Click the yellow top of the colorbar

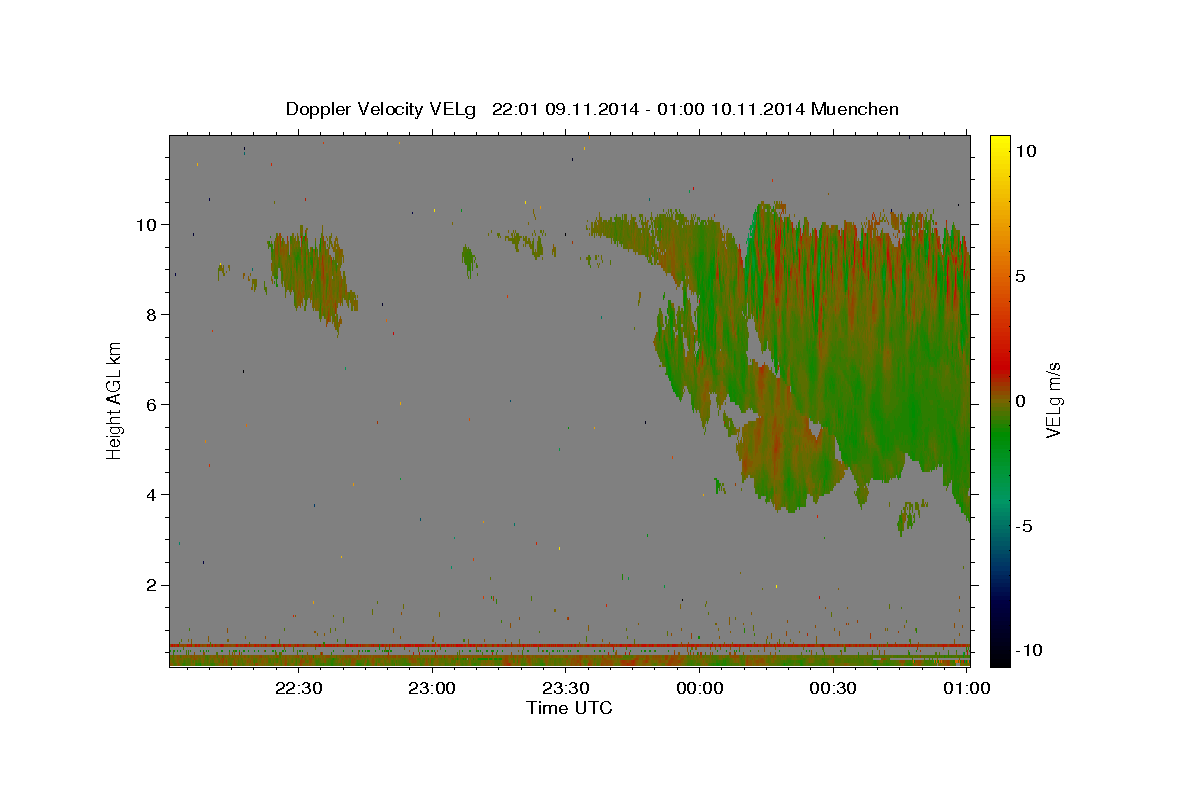[999, 145]
